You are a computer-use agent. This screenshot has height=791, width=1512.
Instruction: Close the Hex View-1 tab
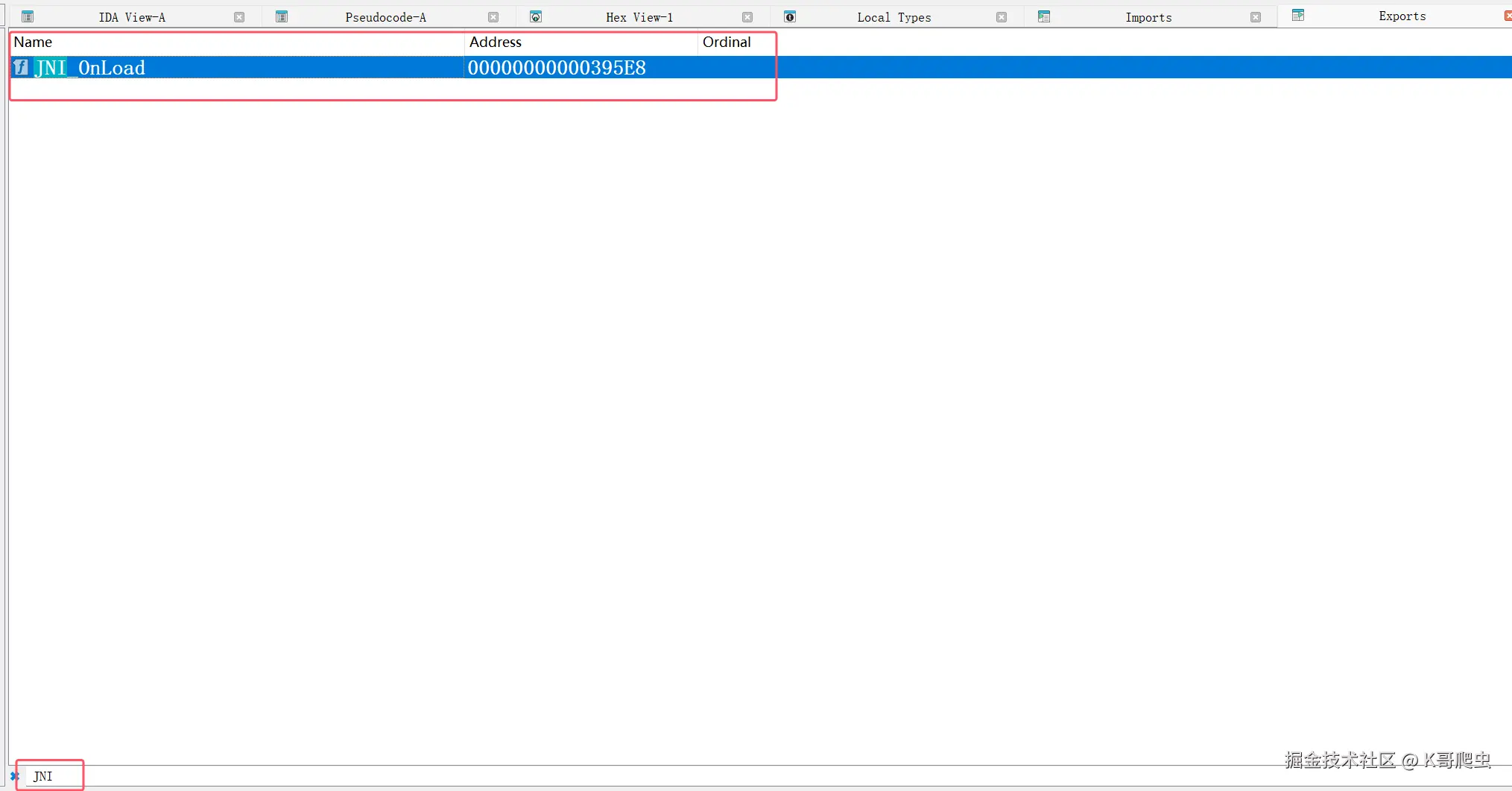coord(747,17)
